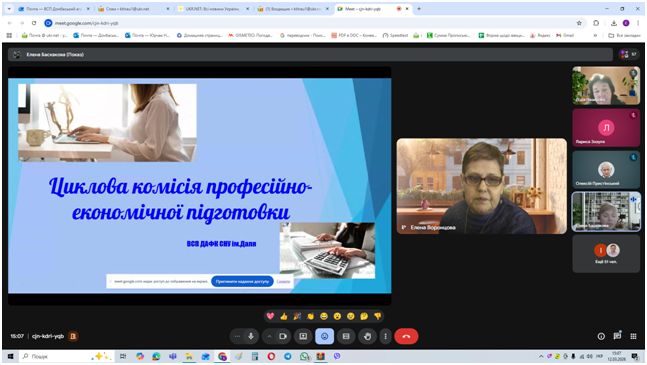Turn on captions in Meet
The width and height of the screenshot is (647, 365).
pos(346,336)
